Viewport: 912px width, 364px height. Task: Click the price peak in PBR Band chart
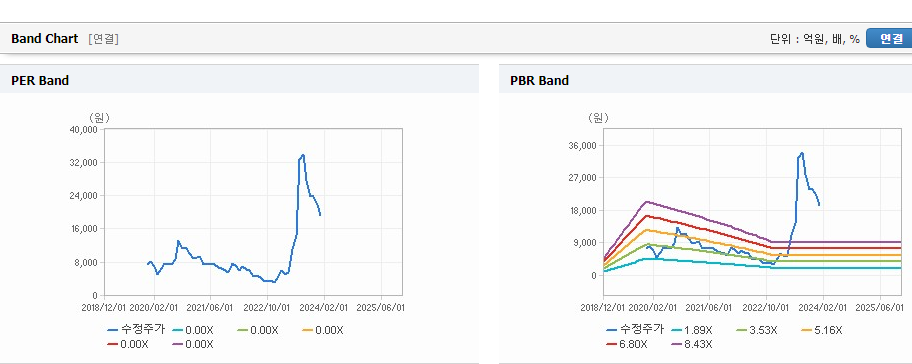click(x=801, y=154)
